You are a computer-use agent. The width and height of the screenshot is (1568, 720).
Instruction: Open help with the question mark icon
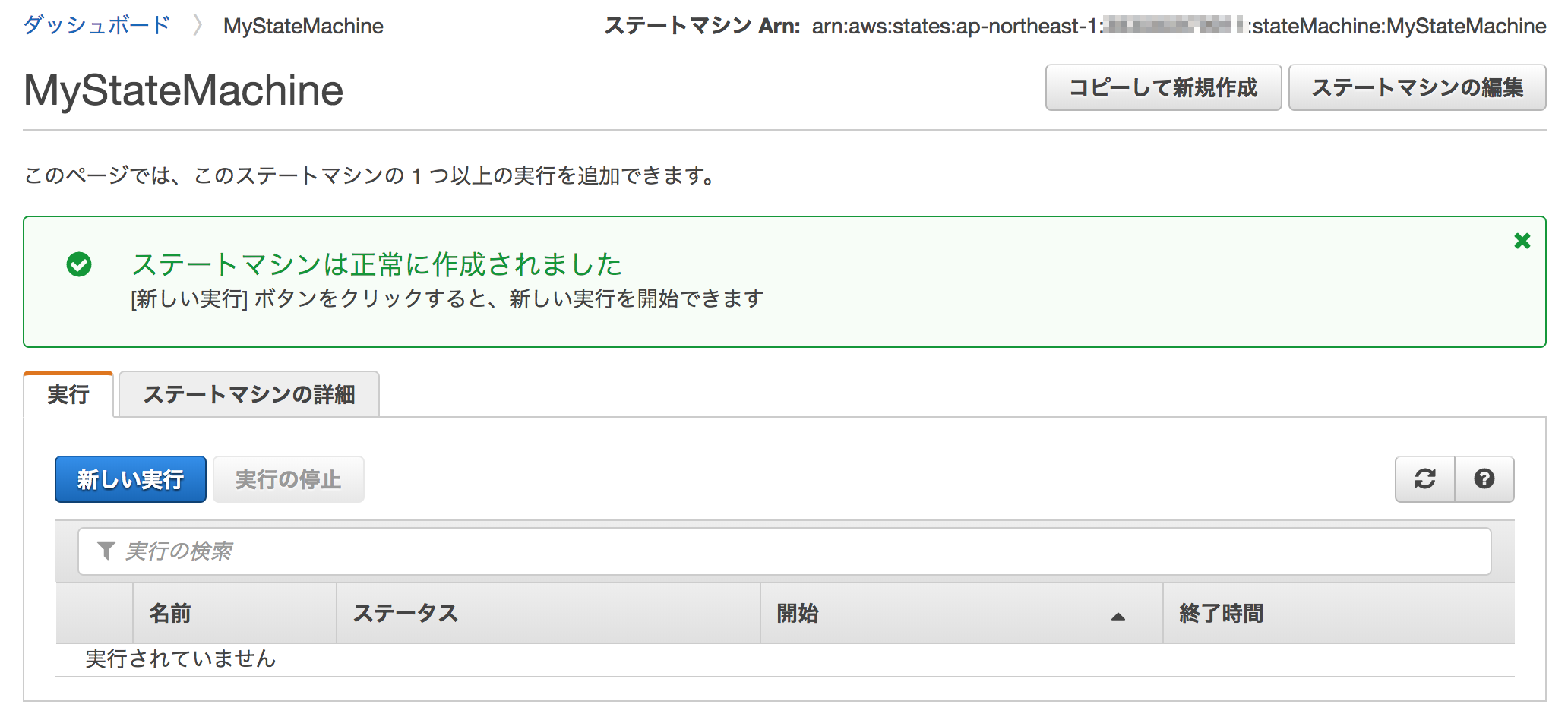tap(1484, 479)
